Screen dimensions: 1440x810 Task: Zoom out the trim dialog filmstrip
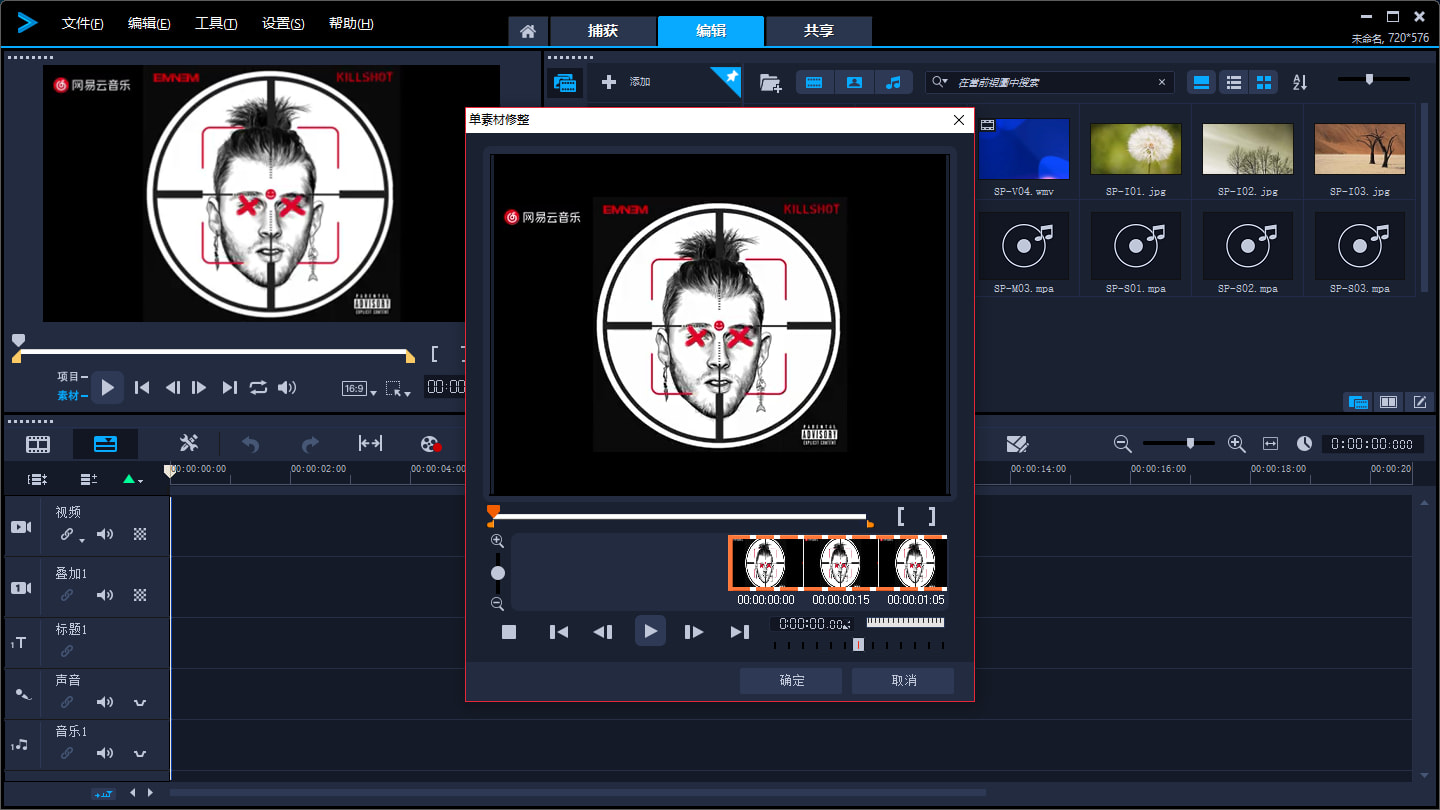(x=497, y=604)
